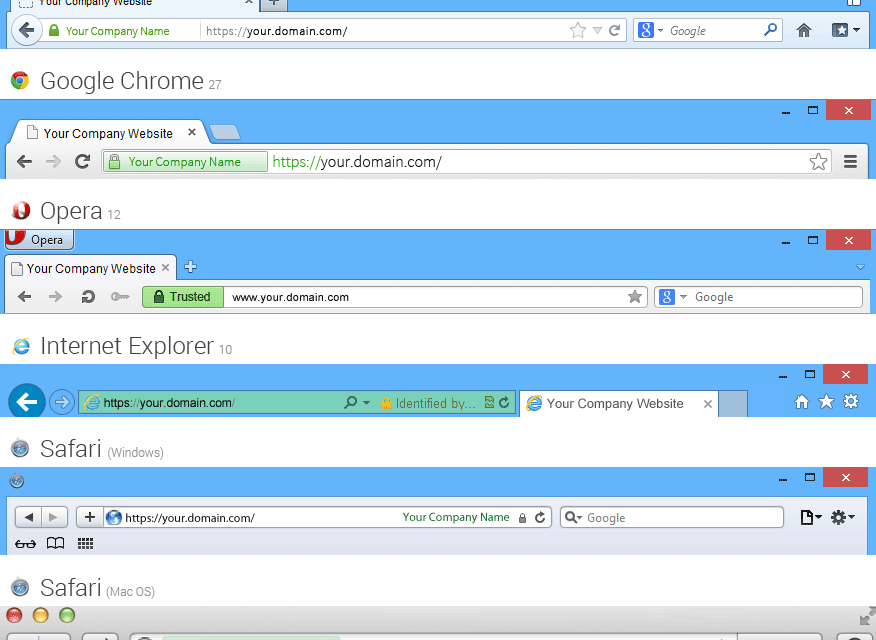Click Safari's green Your Company Name label
The width and height of the screenshot is (876, 640).
pos(456,517)
